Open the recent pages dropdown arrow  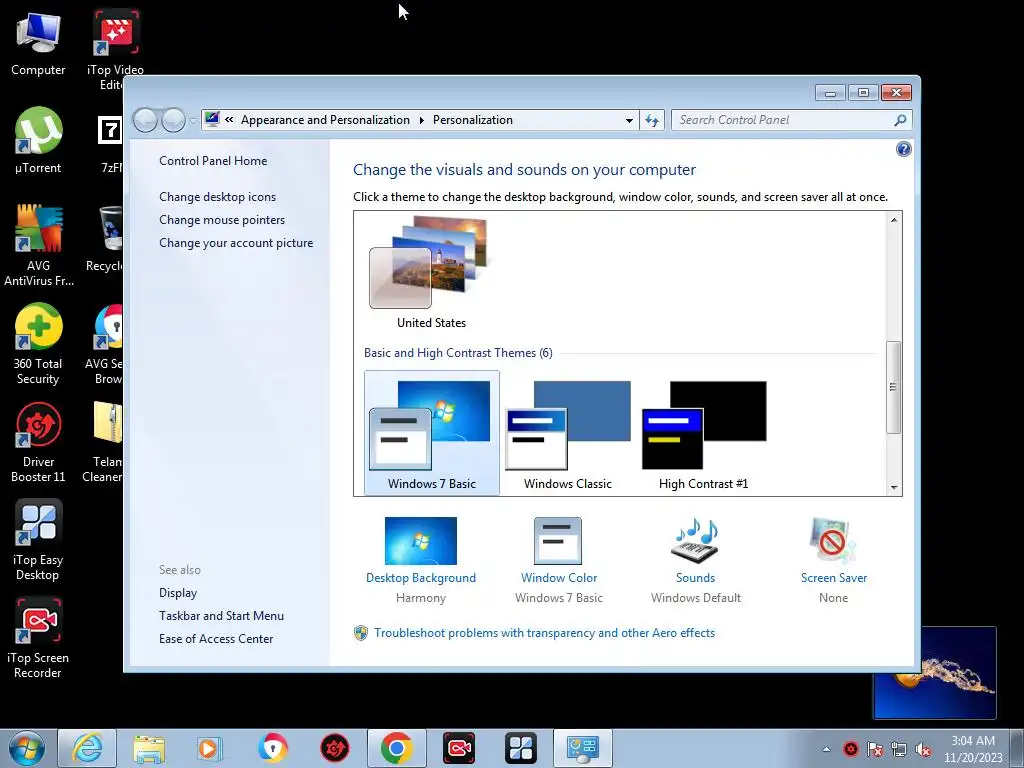click(193, 120)
